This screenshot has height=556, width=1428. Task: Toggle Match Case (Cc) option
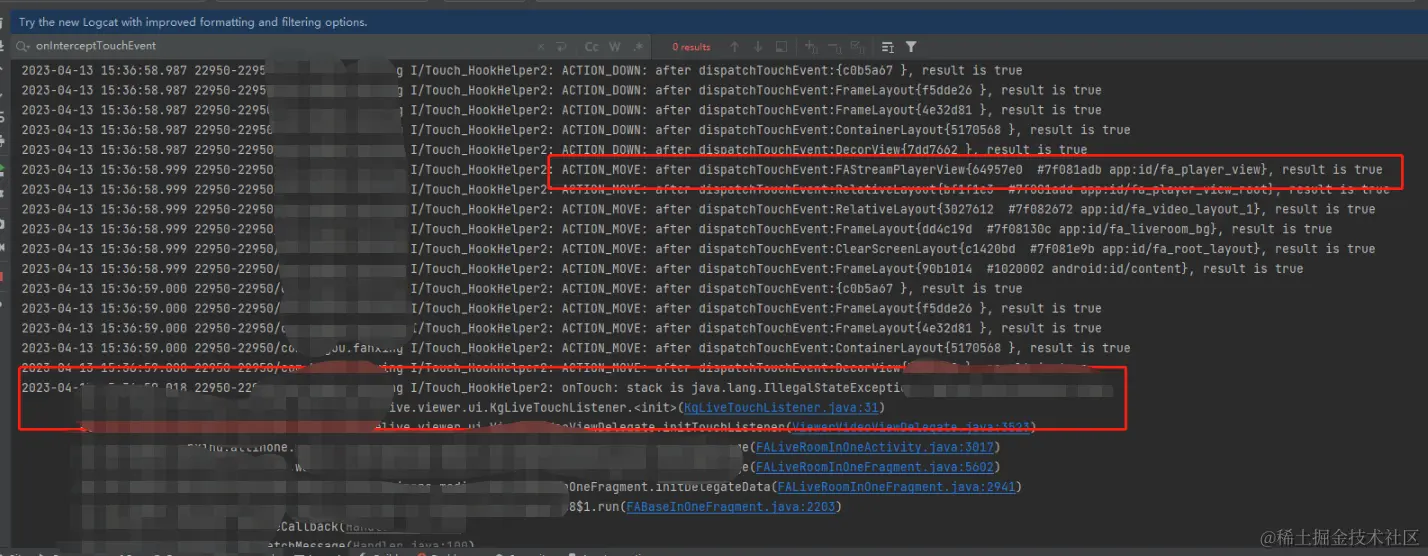pos(592,47)
